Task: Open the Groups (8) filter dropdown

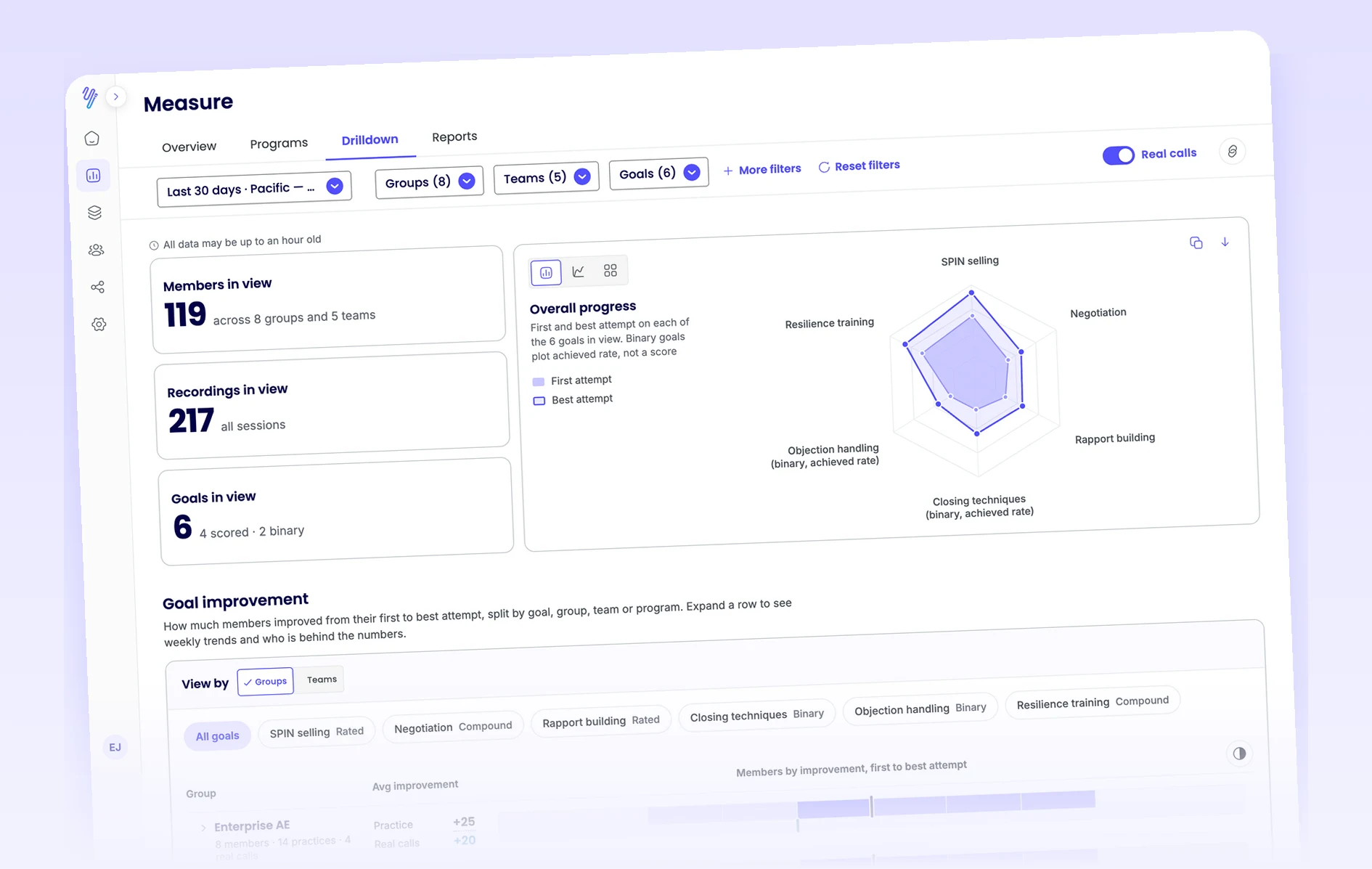Action: [429, 181]
